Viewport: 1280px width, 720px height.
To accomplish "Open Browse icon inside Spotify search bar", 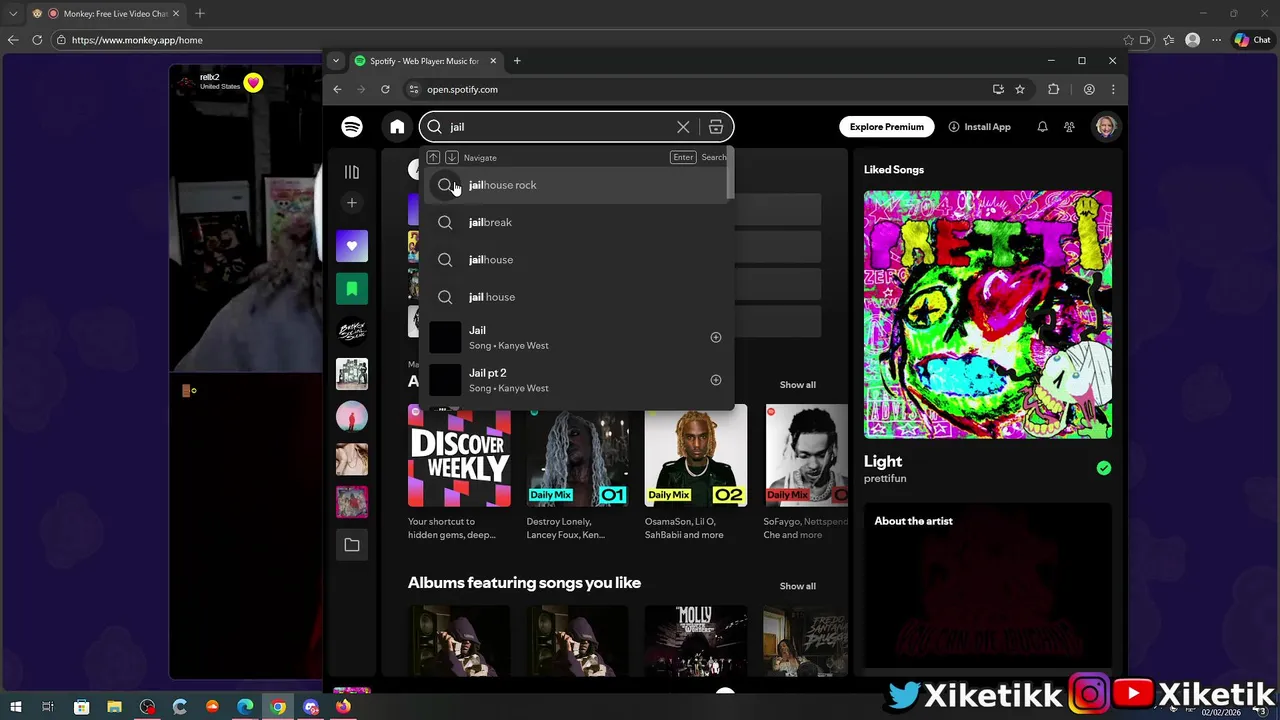I will [x=716, y=127].
